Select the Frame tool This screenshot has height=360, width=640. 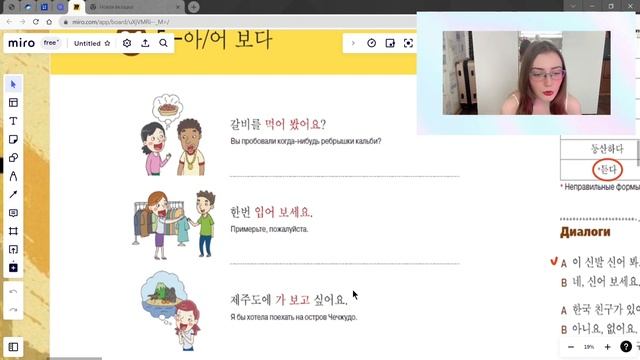coord(13,231)
